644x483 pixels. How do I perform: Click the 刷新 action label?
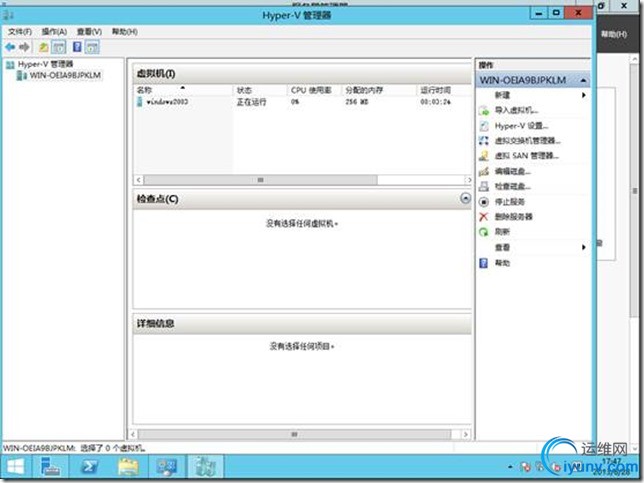(x=502, y=232)
